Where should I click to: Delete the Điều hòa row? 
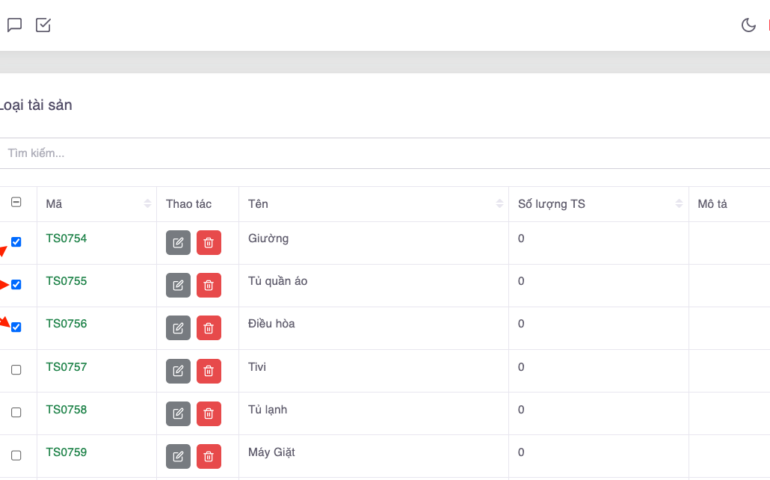tap(209, 328)
